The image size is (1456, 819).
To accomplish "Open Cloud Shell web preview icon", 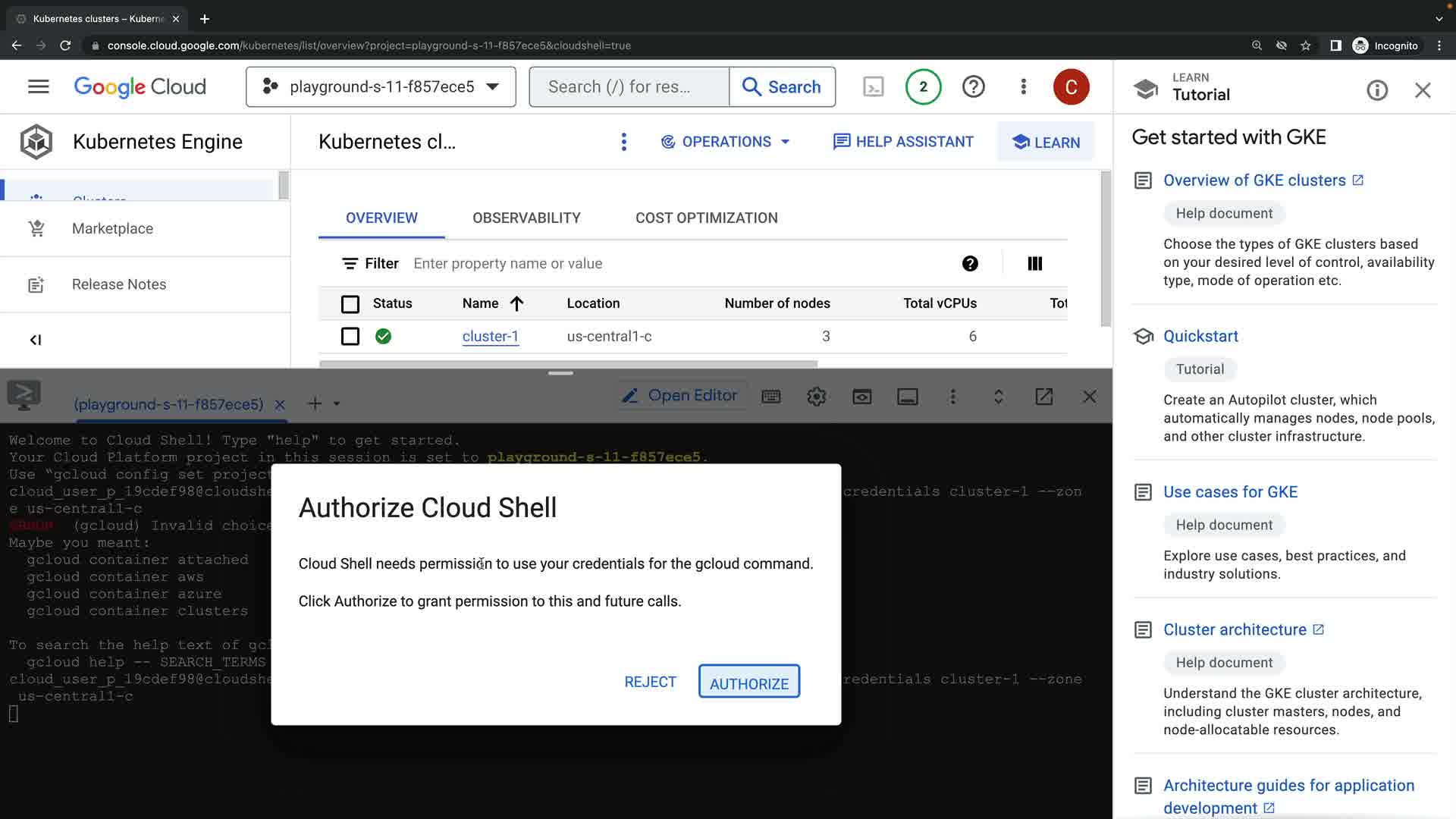I will (861, 397).
